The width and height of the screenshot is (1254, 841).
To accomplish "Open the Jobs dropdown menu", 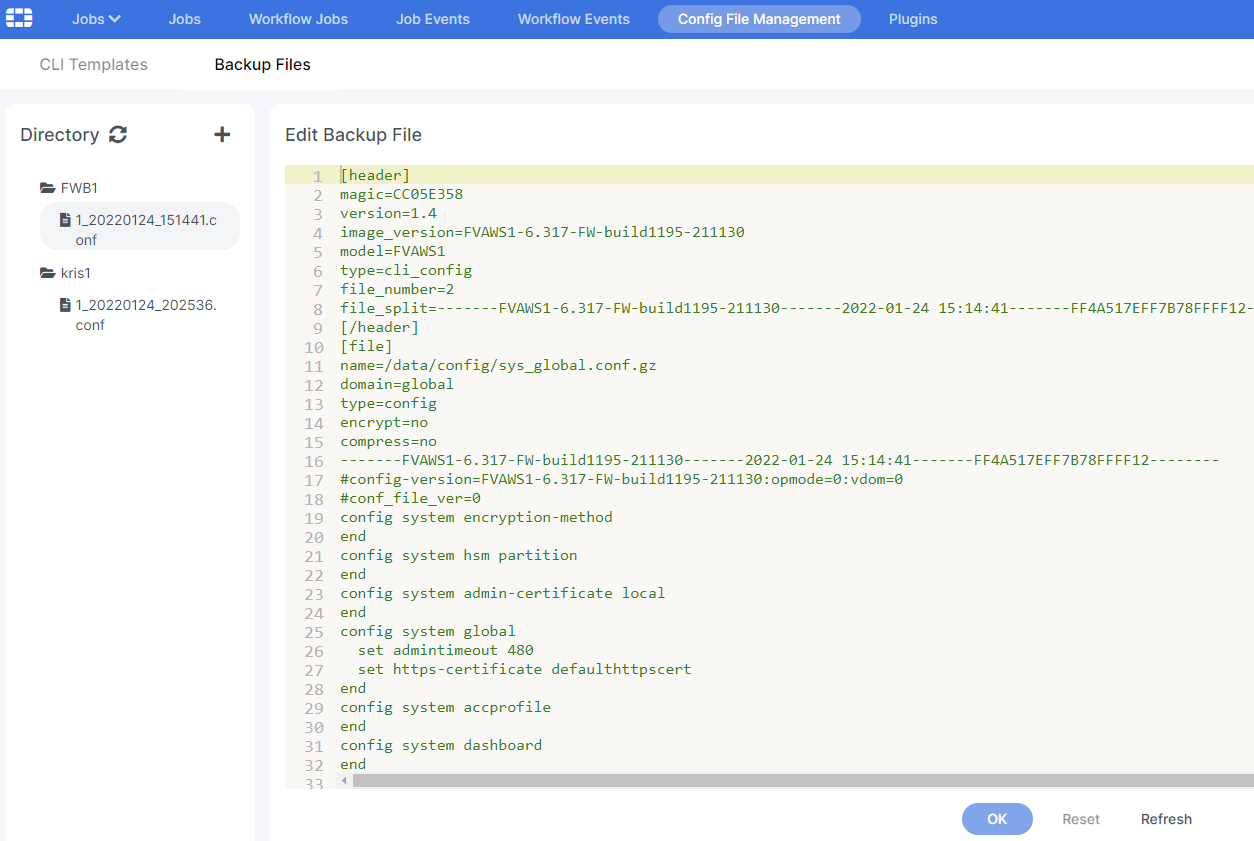I will click(x=95, y=18).
